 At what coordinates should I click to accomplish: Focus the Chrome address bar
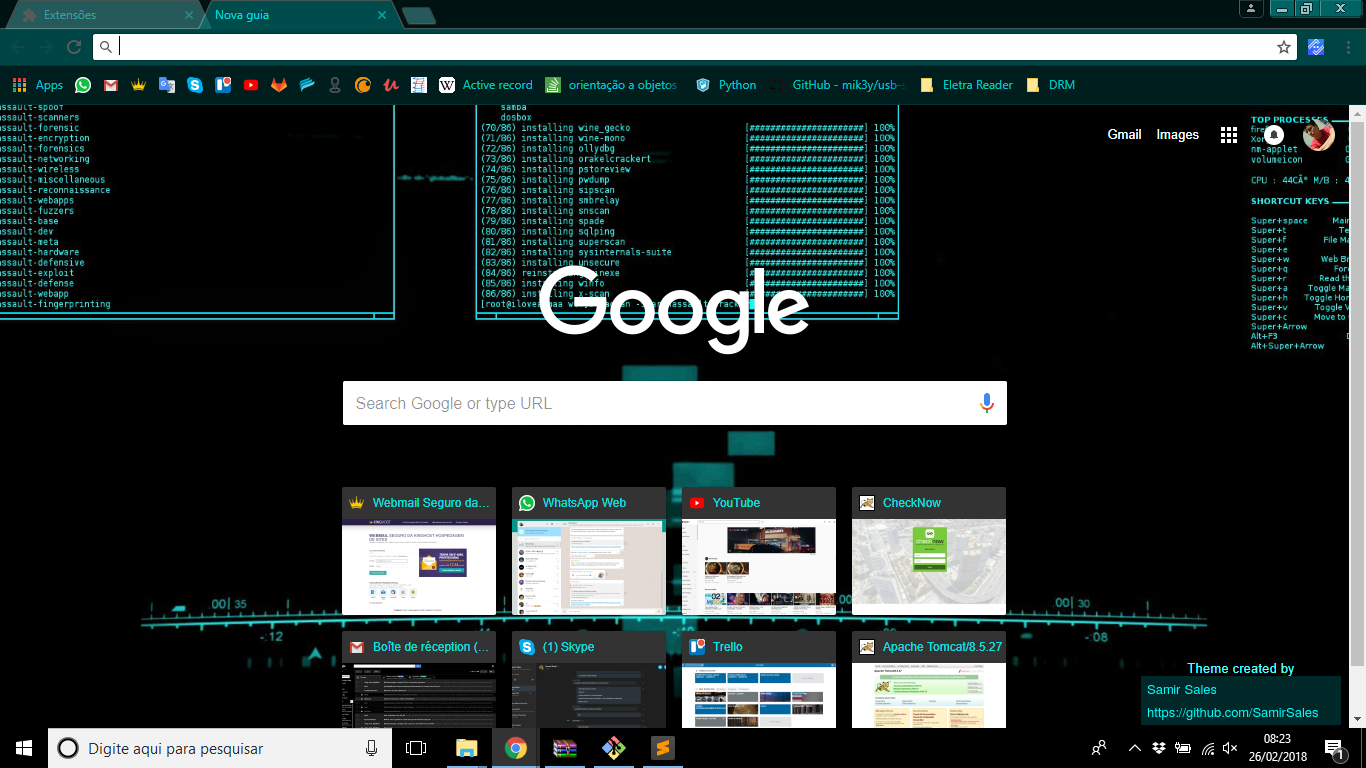695,47
